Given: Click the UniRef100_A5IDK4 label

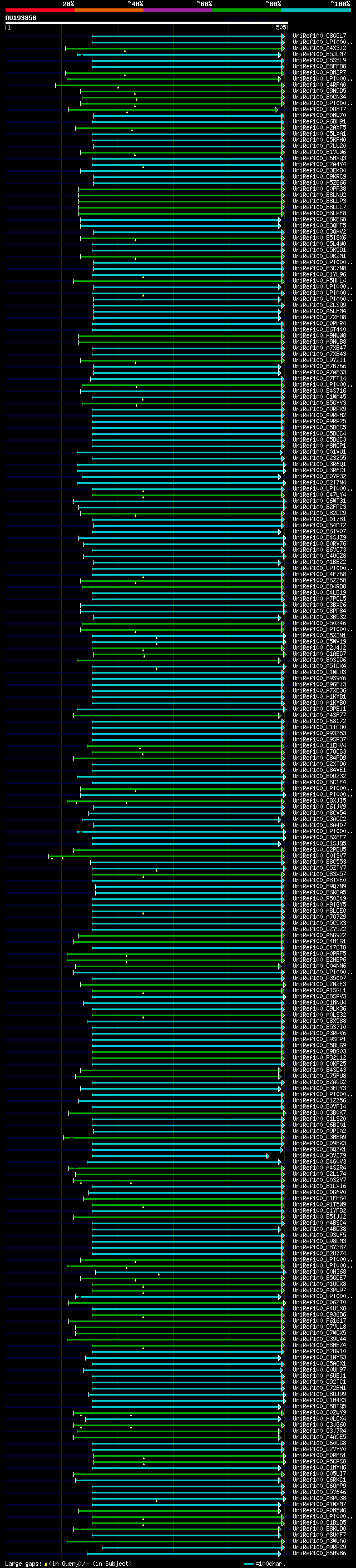Looking at the screenshot, I should [319, 666].
